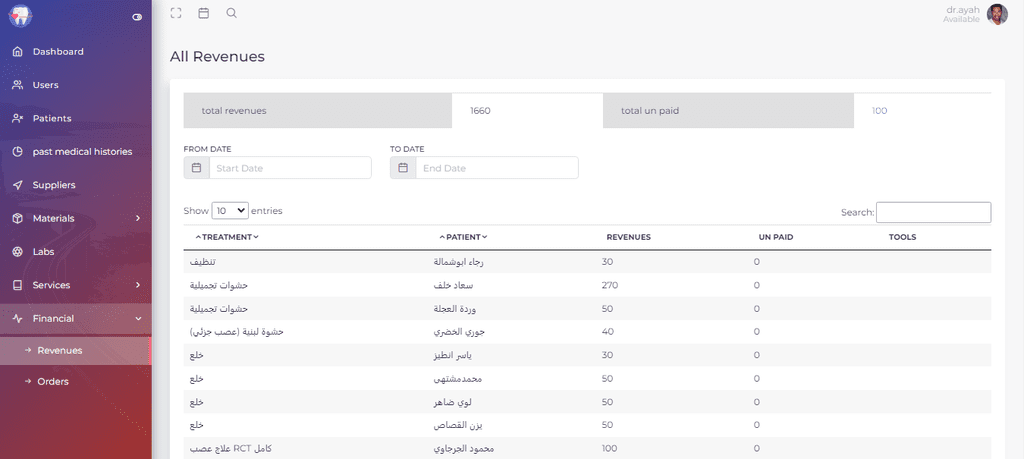Open the dr.ayah profile avatar
This screenshot has height=459, width=1024.
(x=997, y=14)
